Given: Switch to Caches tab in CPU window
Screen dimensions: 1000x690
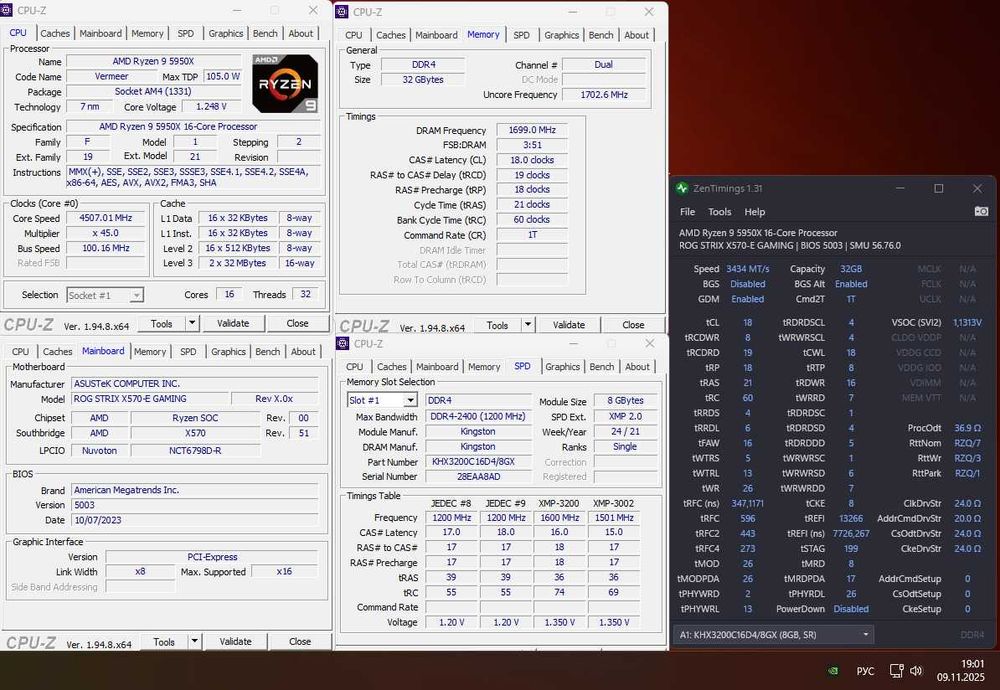Looking at the screenshot, I should click(x=55, y=33).
